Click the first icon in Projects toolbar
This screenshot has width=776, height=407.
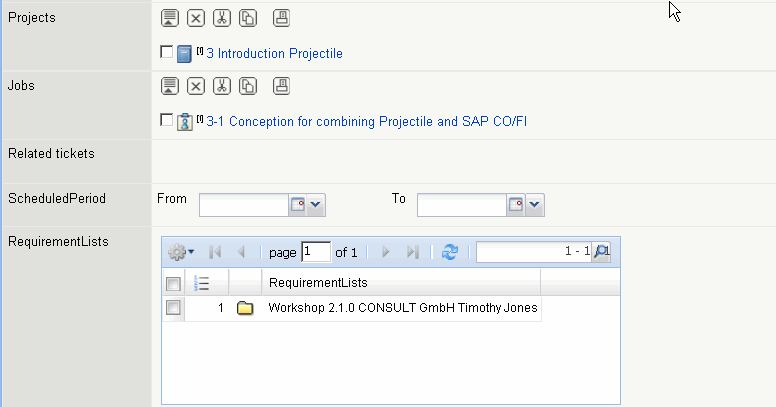(170, 18)
